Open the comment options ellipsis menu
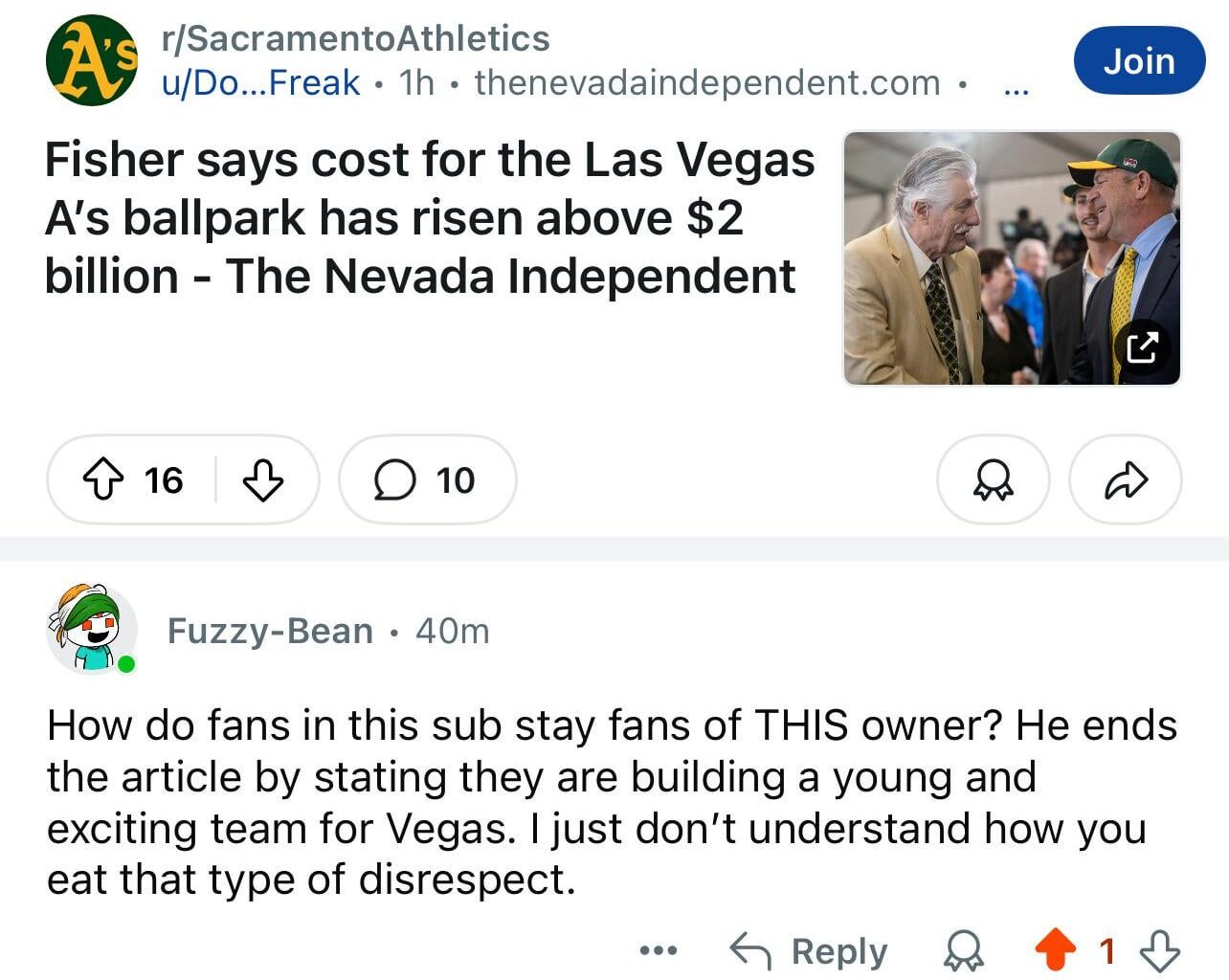 pos(659,951)
